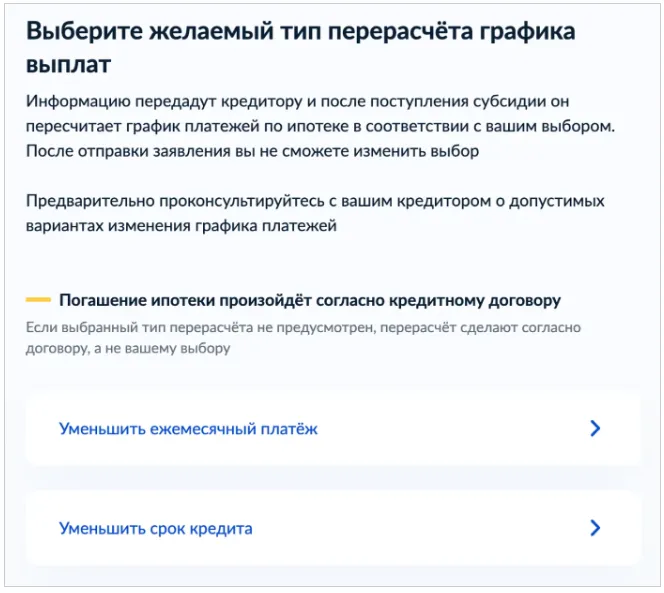
Task: Click the line вариантах изменения графика платежей
Action: click(x=180, y=225)
